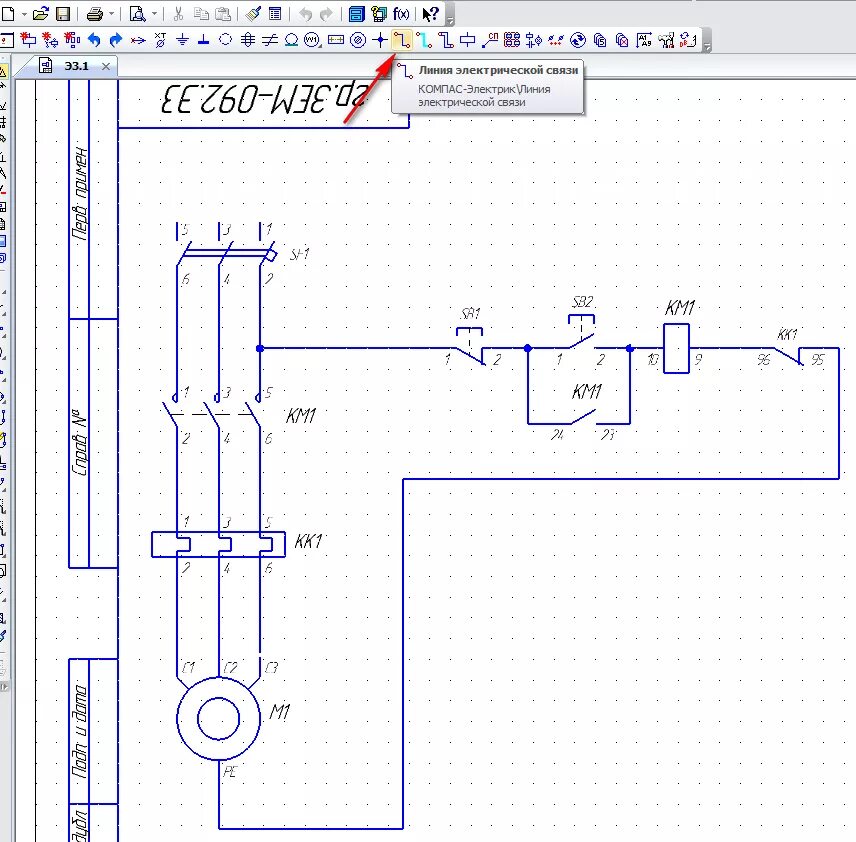
Task: Select the chassis connection symbol icon
Action: click(204, 40)
